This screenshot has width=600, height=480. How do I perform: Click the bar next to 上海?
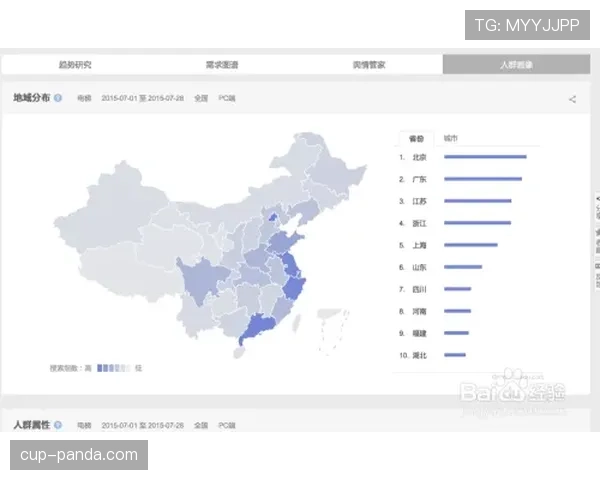[471, 245]
